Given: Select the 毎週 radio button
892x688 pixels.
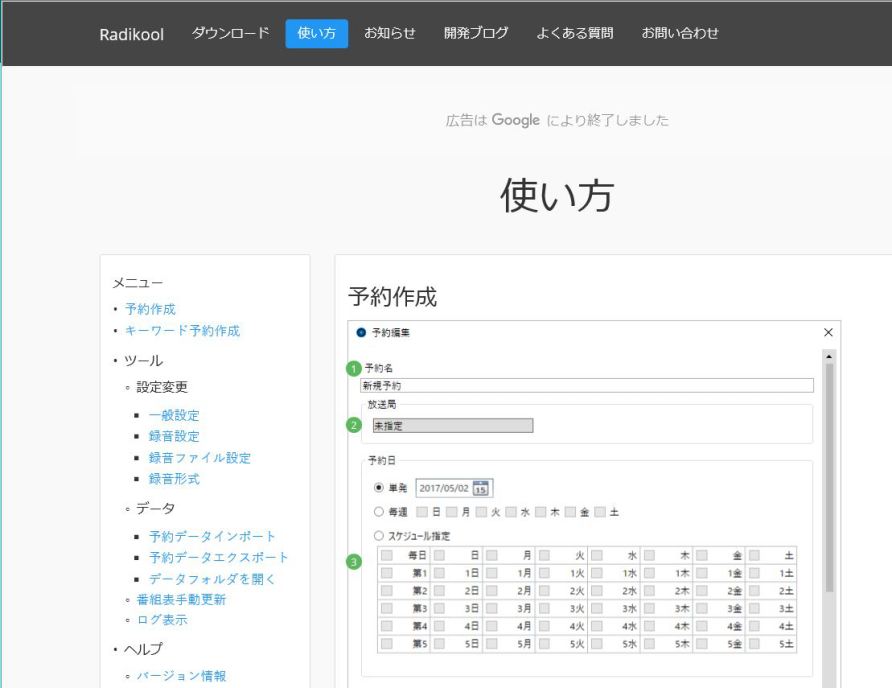Looking at the screenshot, I should click(378, 512).
